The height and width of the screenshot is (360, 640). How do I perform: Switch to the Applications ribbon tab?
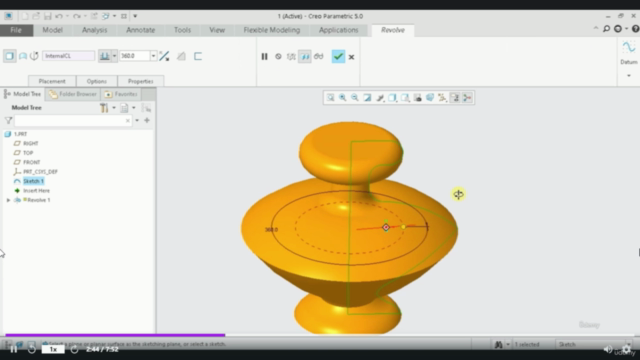pos(338,30)
